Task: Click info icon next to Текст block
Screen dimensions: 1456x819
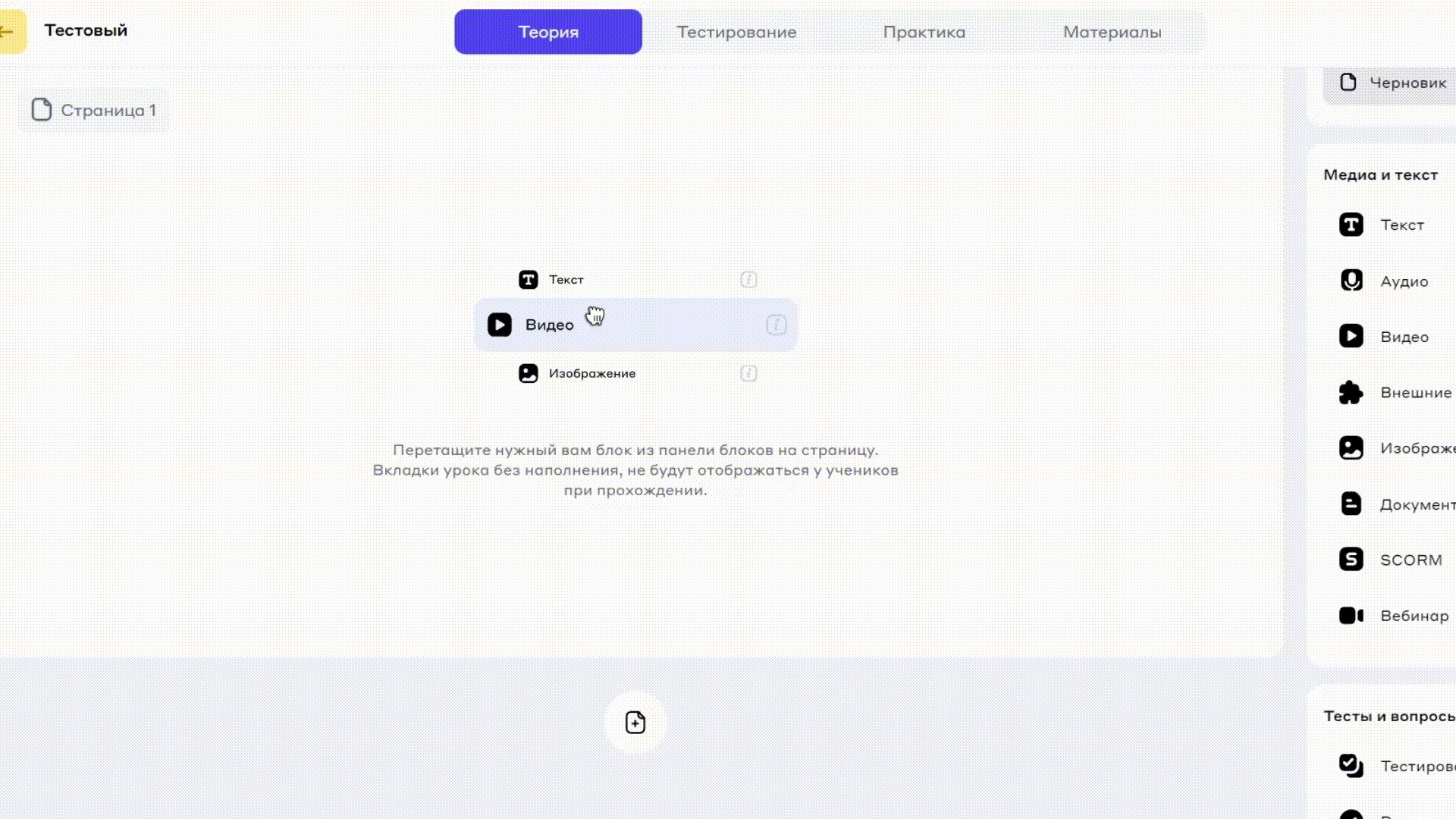Action: tap(748, 280)
